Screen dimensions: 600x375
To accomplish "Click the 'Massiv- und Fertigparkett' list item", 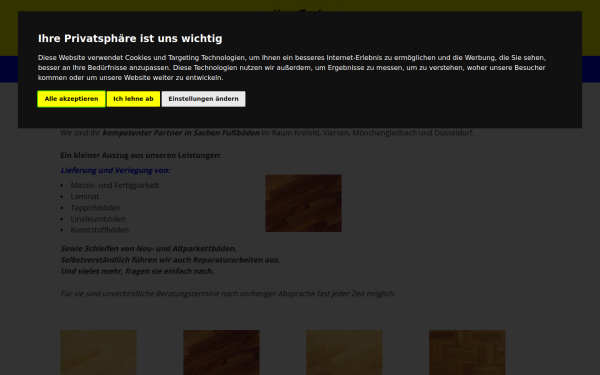I will tap(115, 185).
